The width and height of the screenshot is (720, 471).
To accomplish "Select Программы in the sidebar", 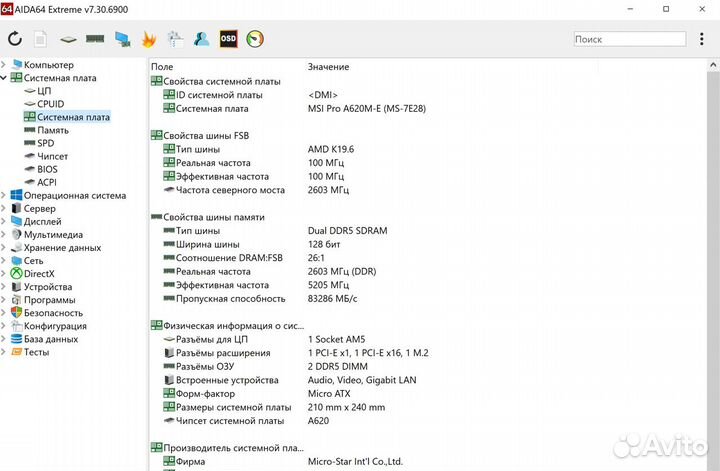I will coord(50,300).
